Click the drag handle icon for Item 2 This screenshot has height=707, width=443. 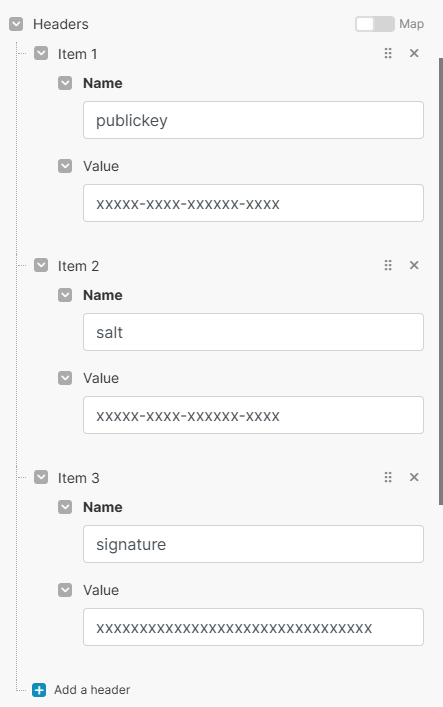388,265
